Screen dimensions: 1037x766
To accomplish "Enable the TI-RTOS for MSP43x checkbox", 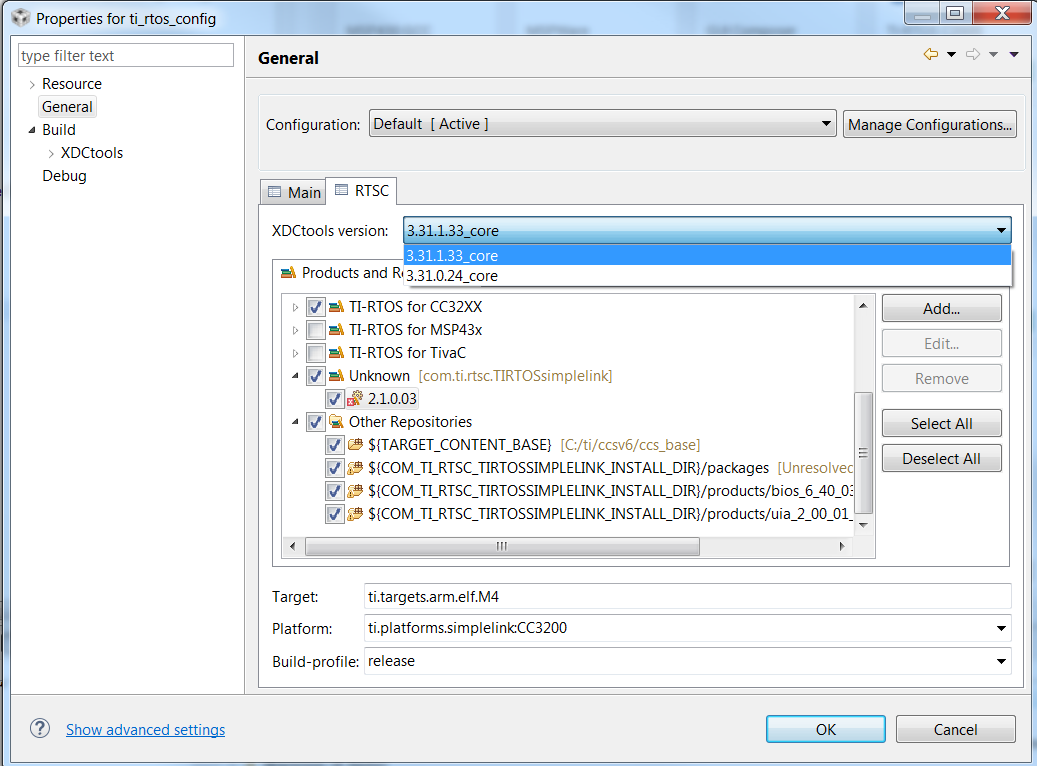I will [315, 329].
